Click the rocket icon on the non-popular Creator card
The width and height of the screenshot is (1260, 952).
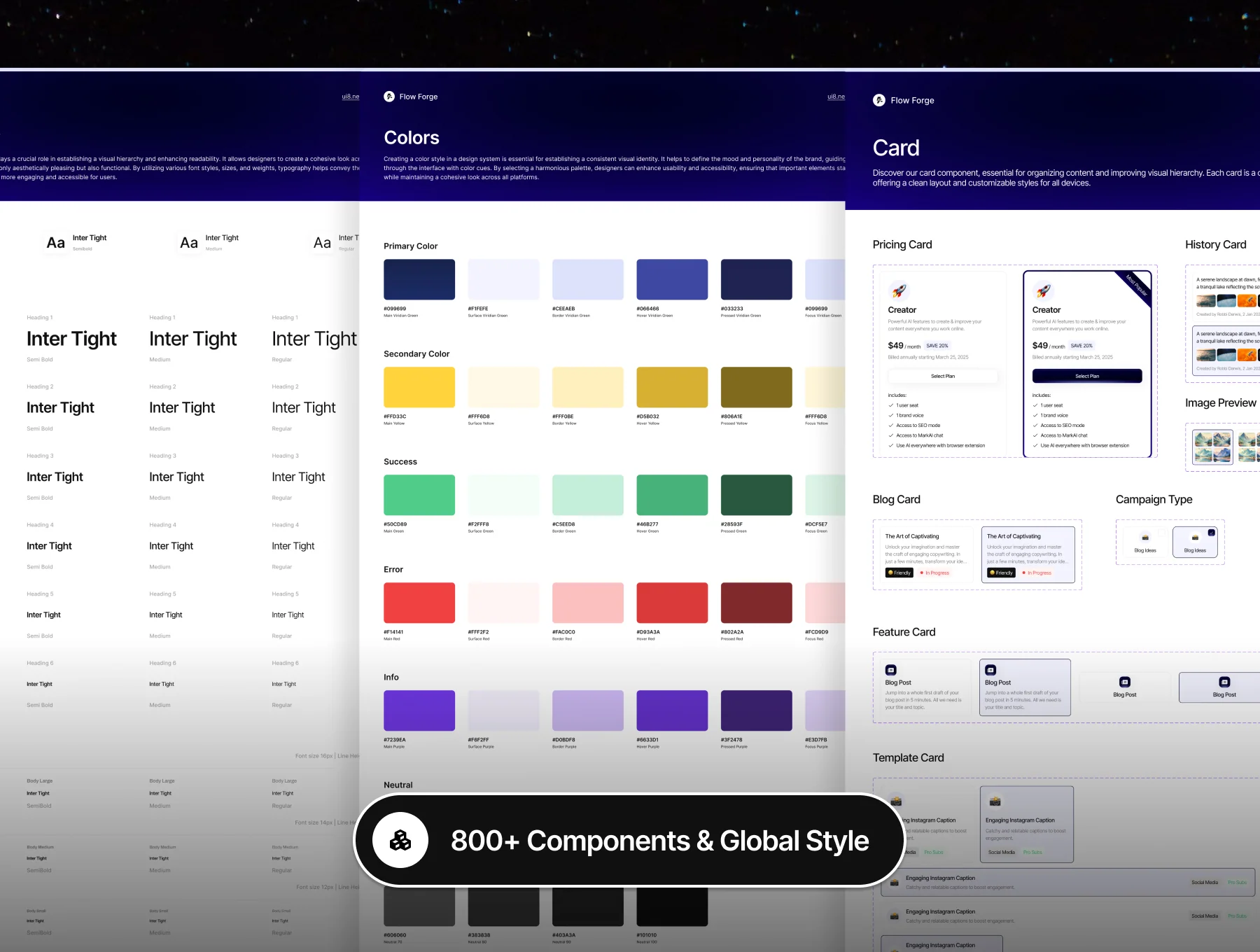click(899, 290)
